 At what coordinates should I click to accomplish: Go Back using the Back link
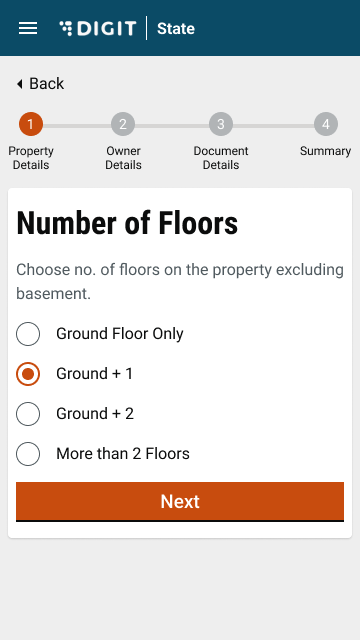point(40,84)
